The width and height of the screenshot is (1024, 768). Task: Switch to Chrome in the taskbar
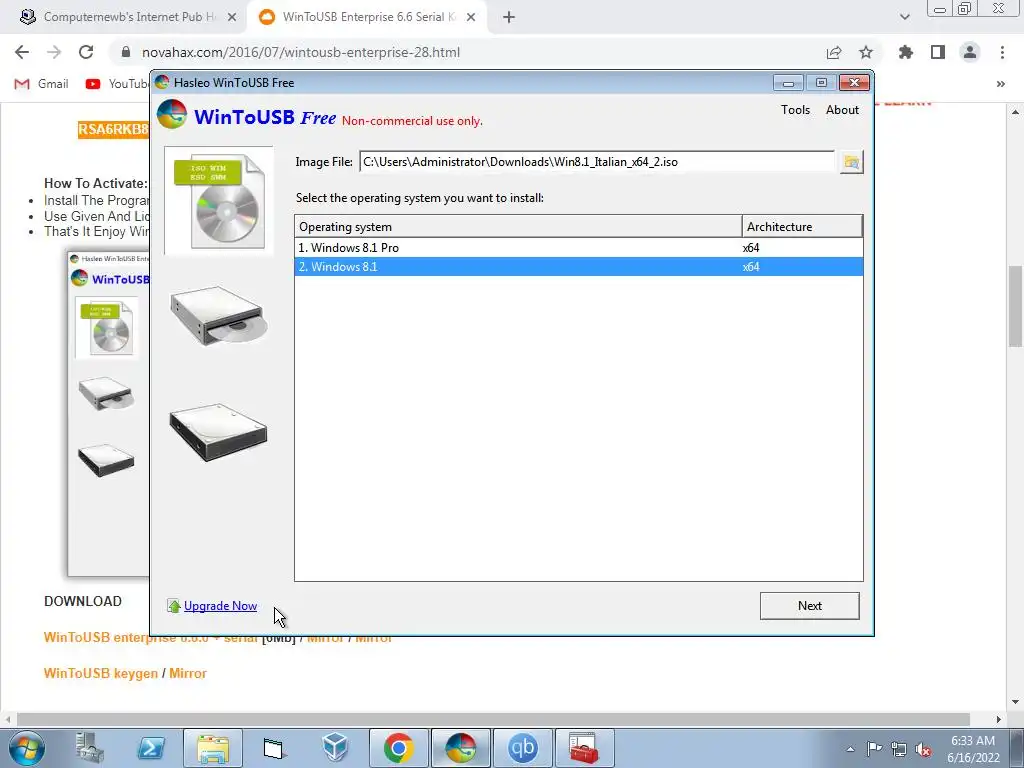click(x=398, y=748)
